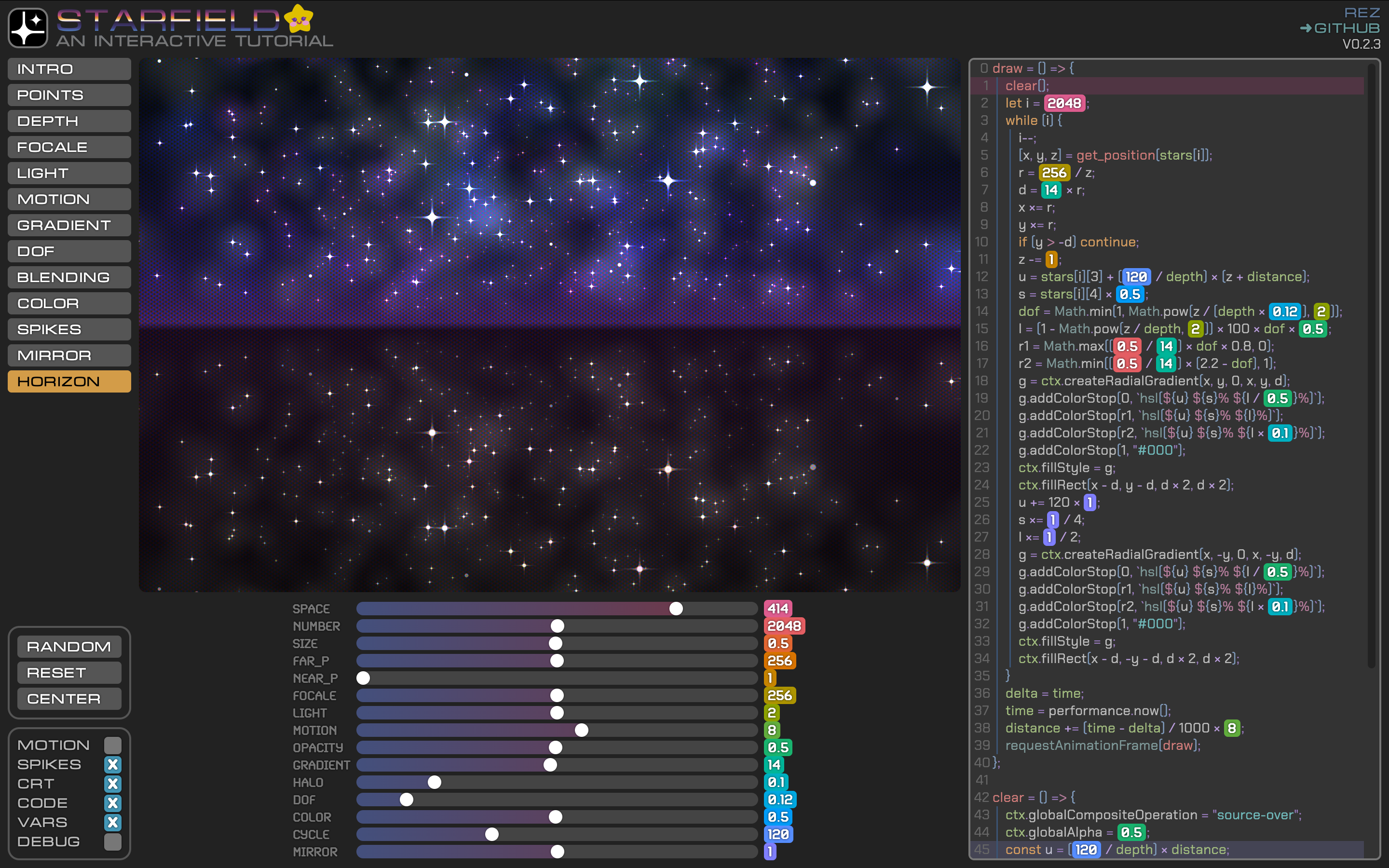Viewport: 1389px width, 868px height.
Task: Click the SPACE slider handle
Action: point(678,609)
